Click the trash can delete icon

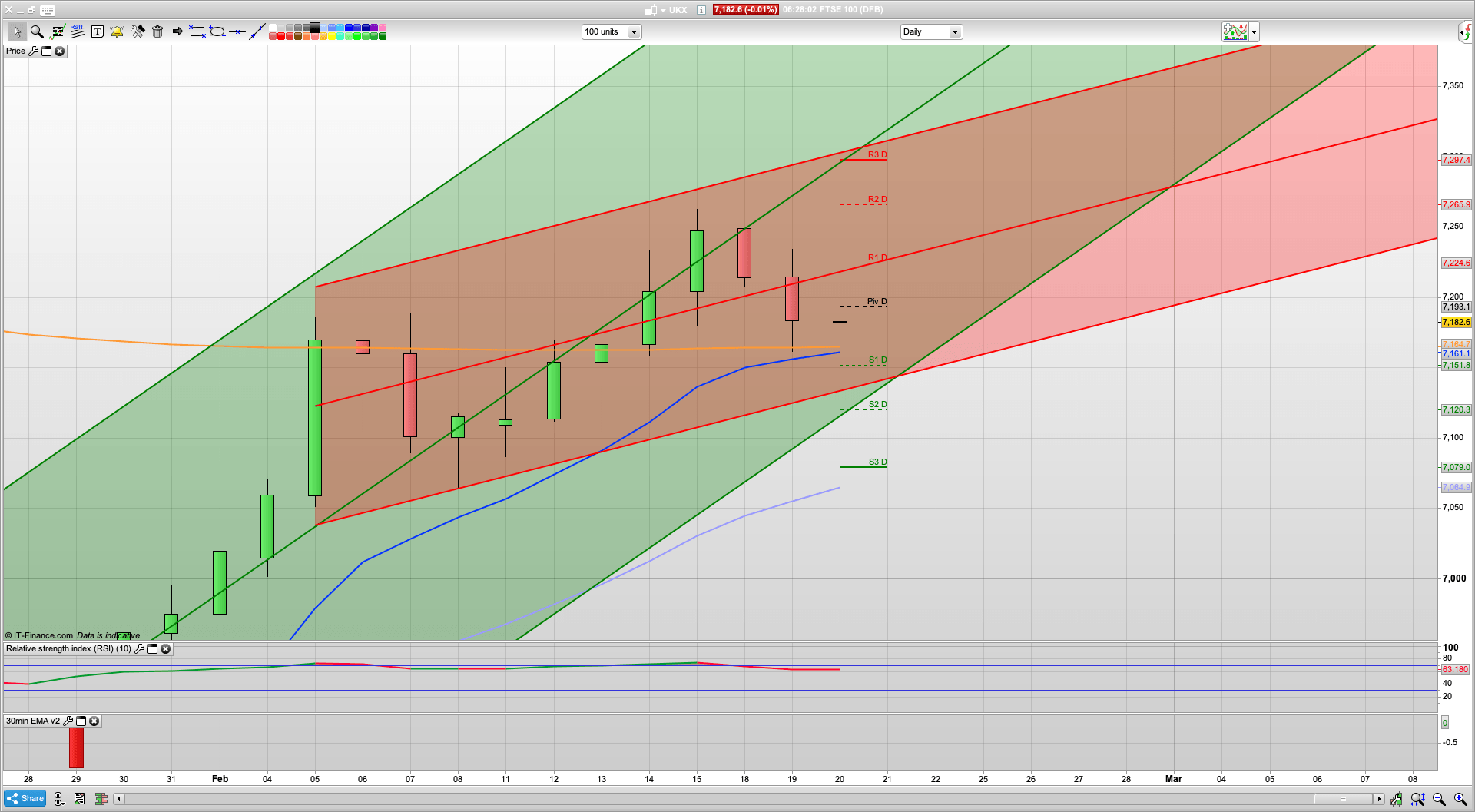tap(157, 31)
